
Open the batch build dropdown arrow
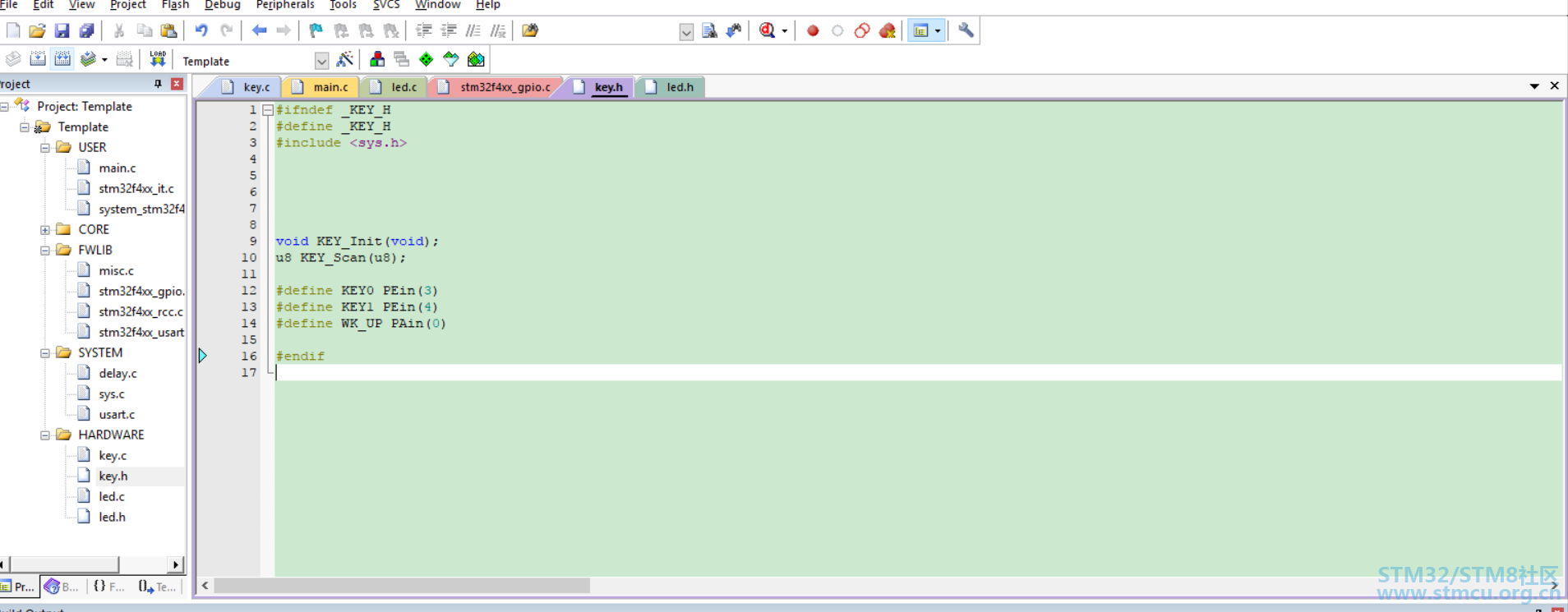point(104,60)
